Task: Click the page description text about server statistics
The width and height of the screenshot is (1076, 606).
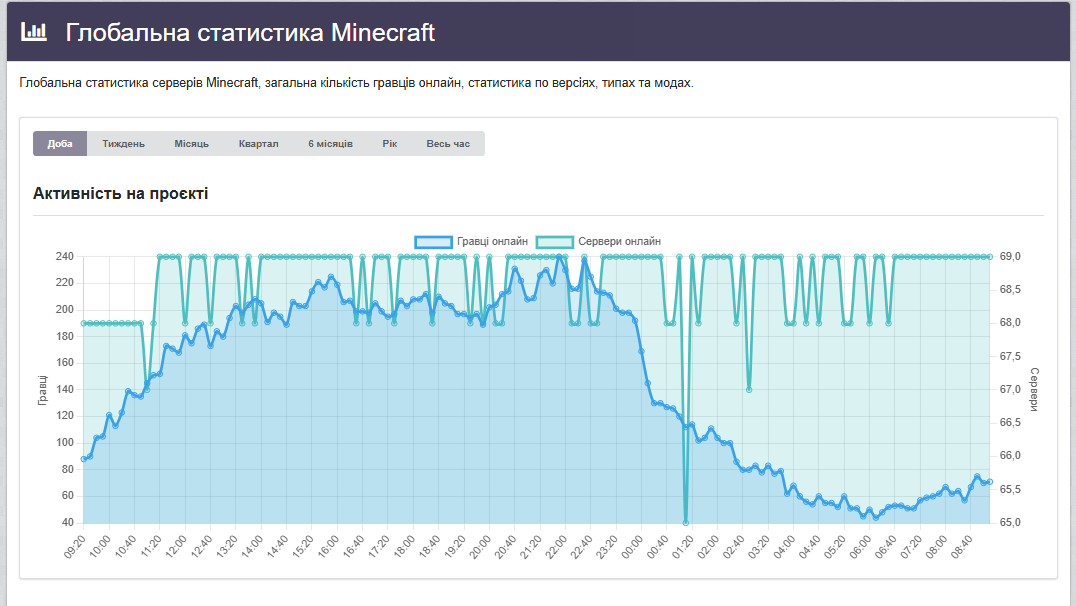Action: [356, 83]
